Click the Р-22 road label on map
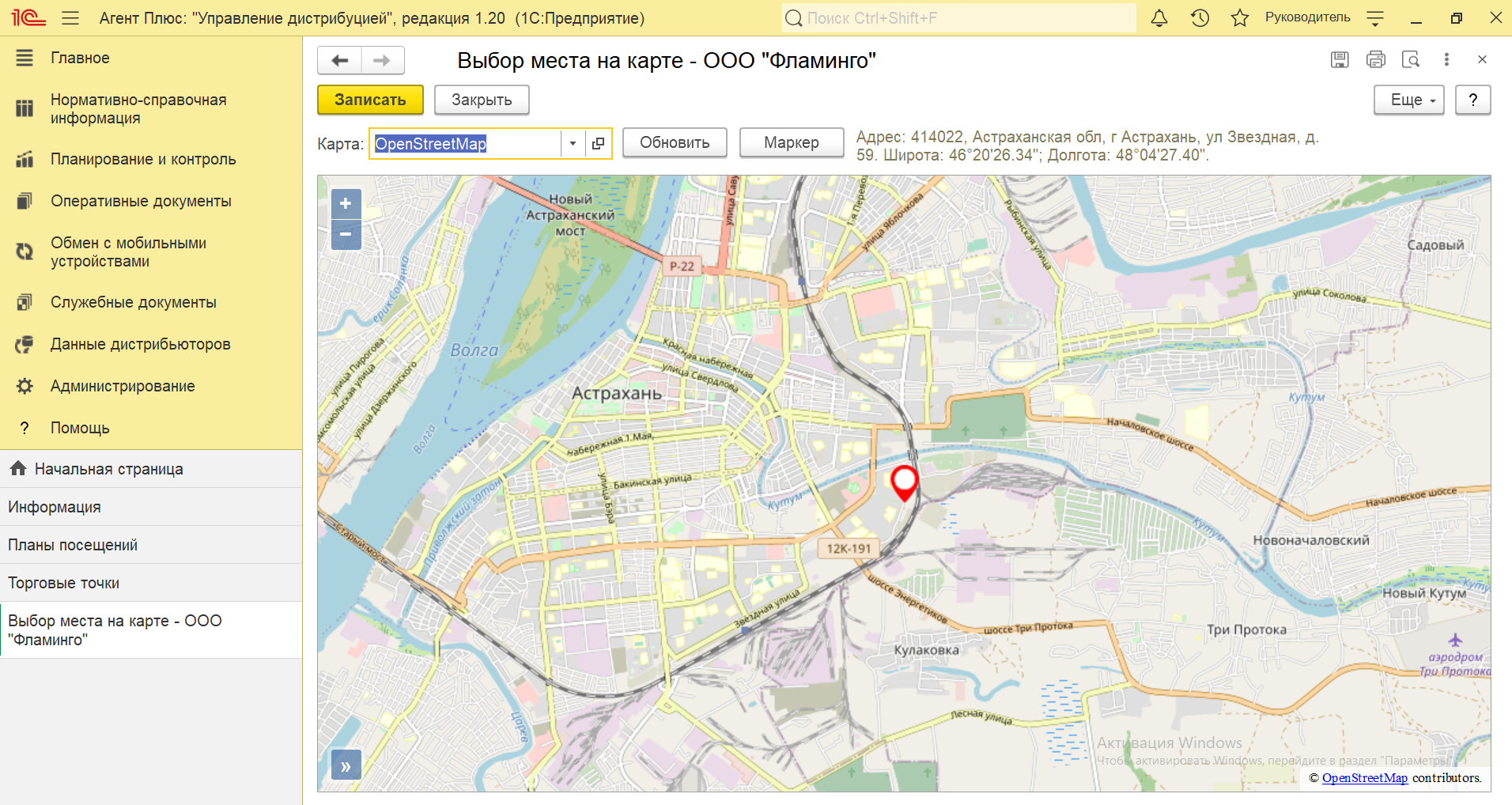 [682, 266]
